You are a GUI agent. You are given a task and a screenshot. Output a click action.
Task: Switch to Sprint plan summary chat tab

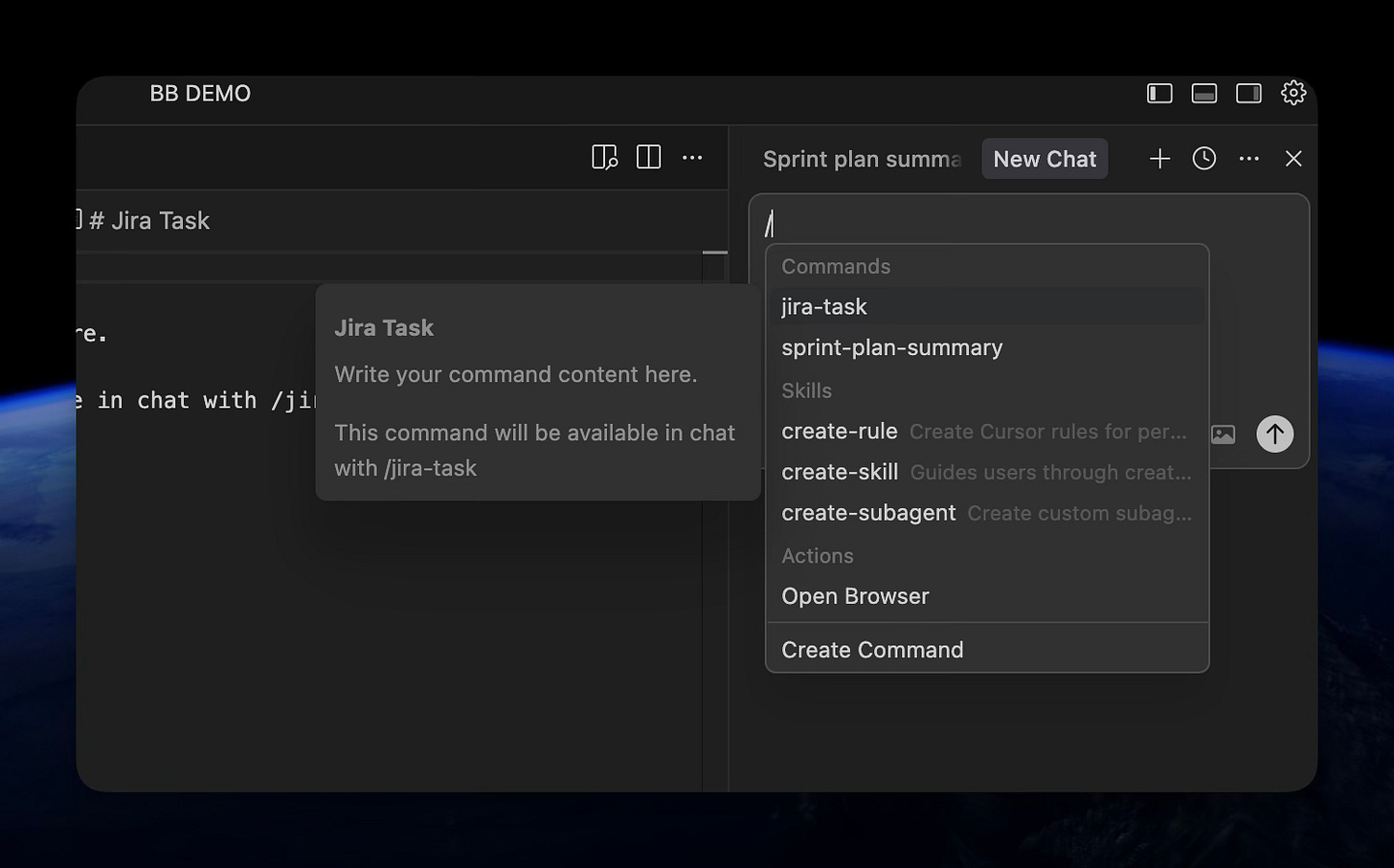(862, 159)
